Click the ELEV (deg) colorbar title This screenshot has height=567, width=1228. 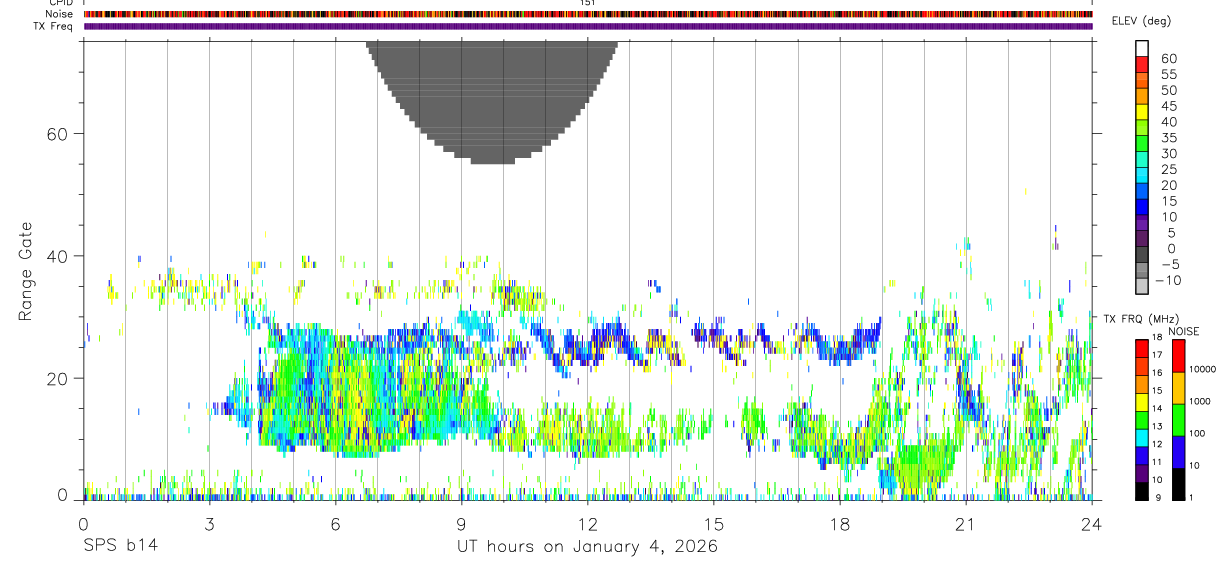(1141, 21)
